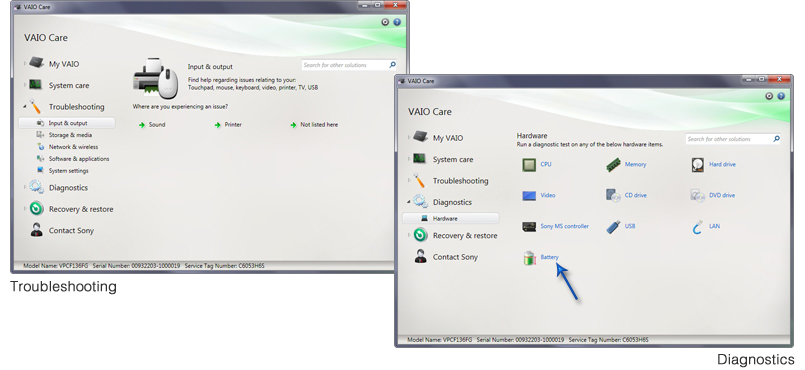The height and width of the screenshot is (370, 805).
Task: Click settings gear icon in Diagnostics window
Action: (x=769, y=96)
